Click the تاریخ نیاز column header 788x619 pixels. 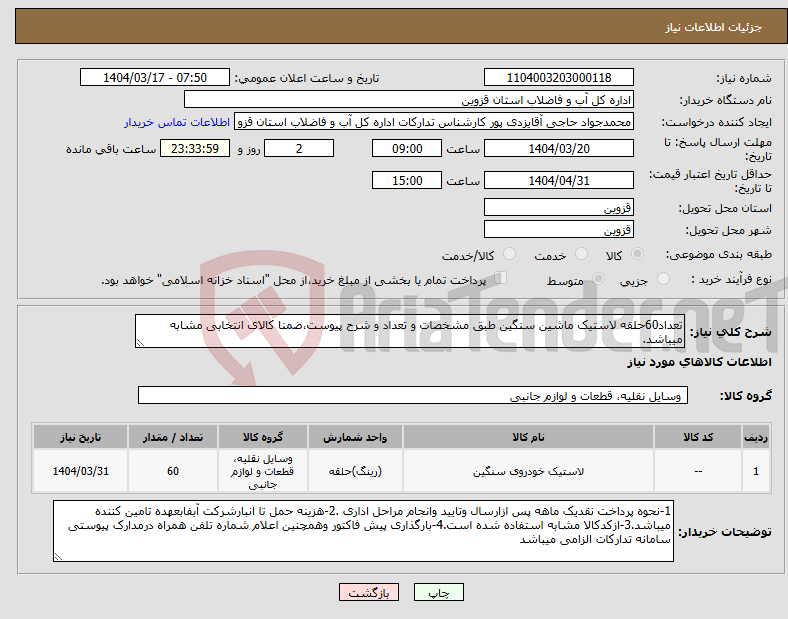pyautogui.click(x=80, y=437)
